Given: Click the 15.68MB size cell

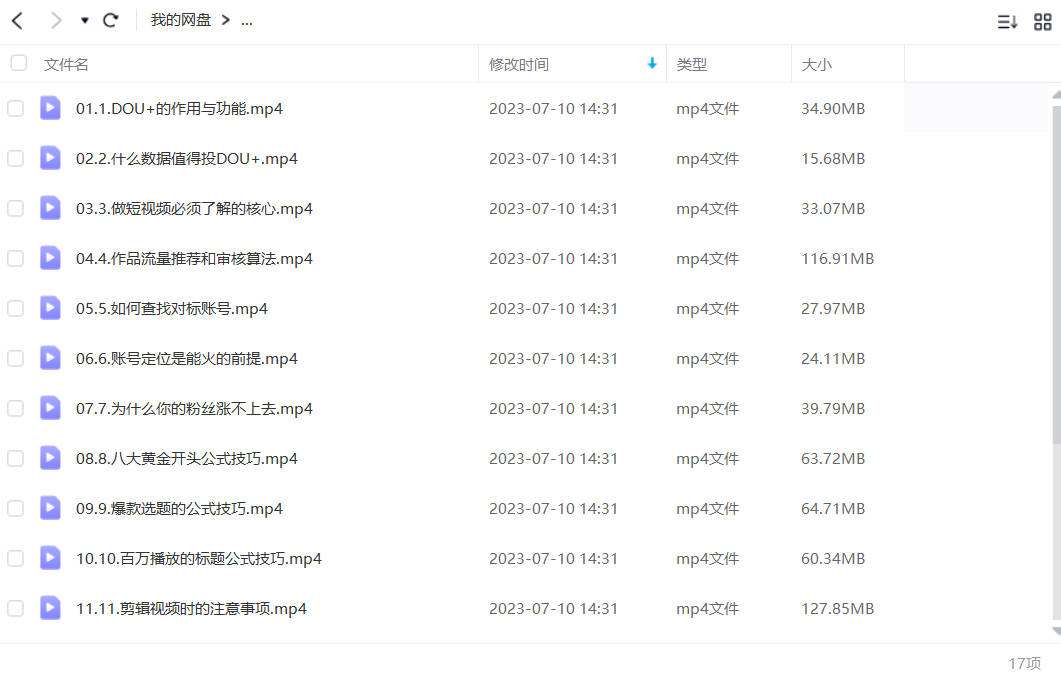Looking at the screenshot, I should (833, 158).
